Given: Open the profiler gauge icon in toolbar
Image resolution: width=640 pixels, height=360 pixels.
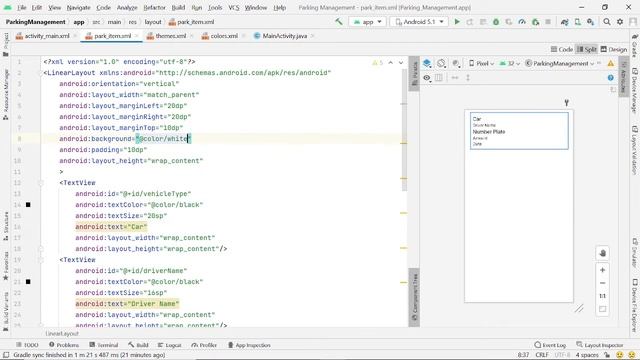Looking at the screenshot, I should pyautogui.click(x=522, y=22).
